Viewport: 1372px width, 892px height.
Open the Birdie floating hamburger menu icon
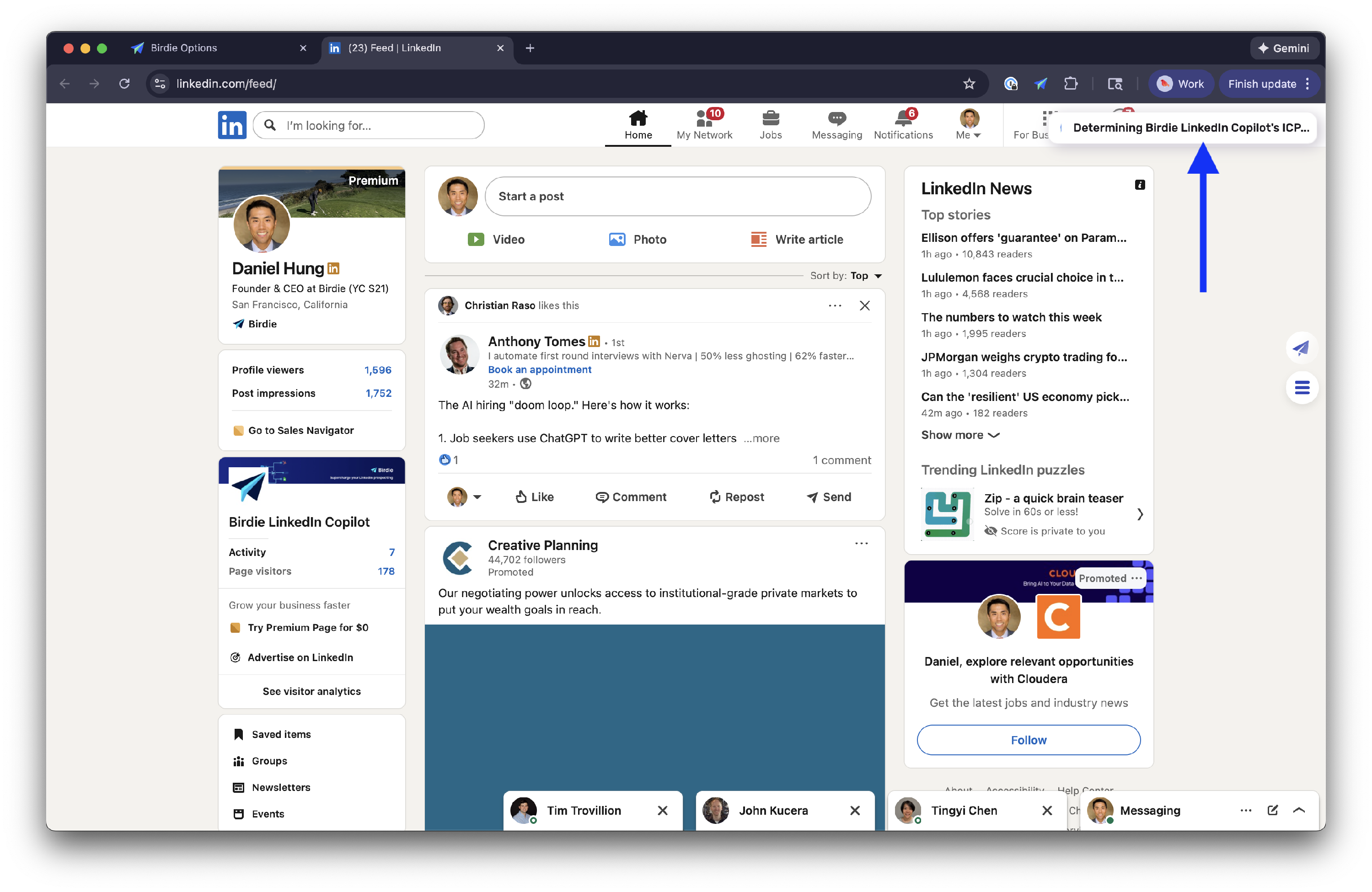1301,387
